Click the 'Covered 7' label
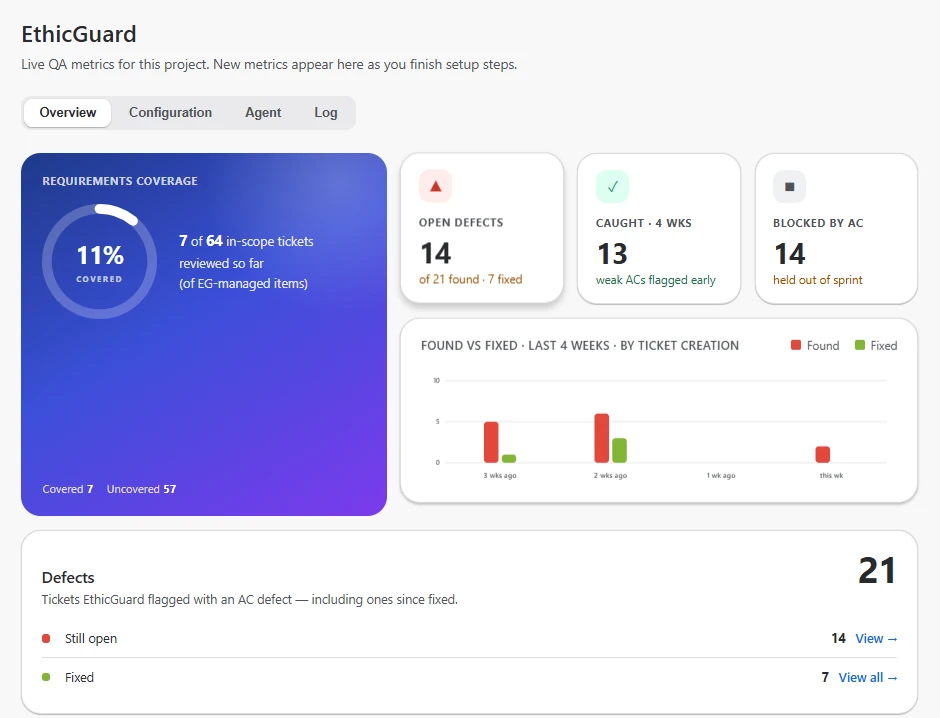The image size is (940, 718). pos(68,489)
